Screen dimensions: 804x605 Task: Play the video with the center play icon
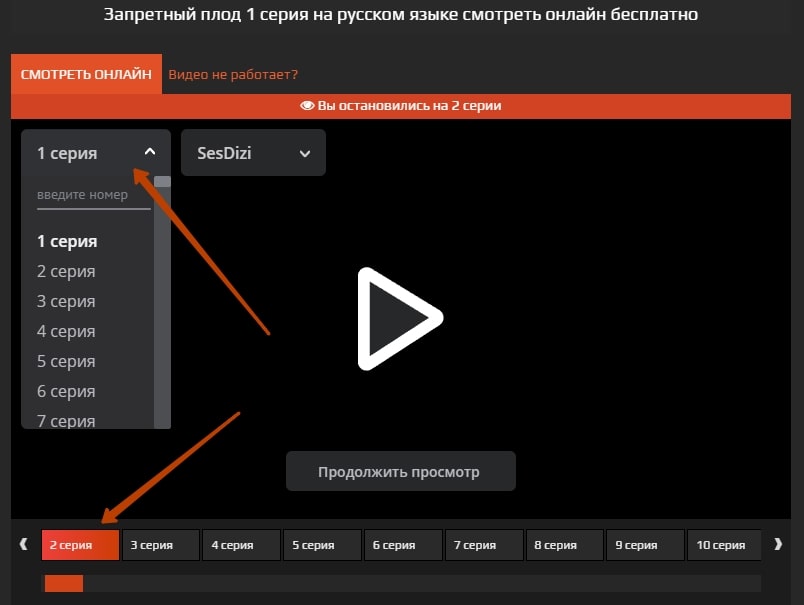point(399,319)
